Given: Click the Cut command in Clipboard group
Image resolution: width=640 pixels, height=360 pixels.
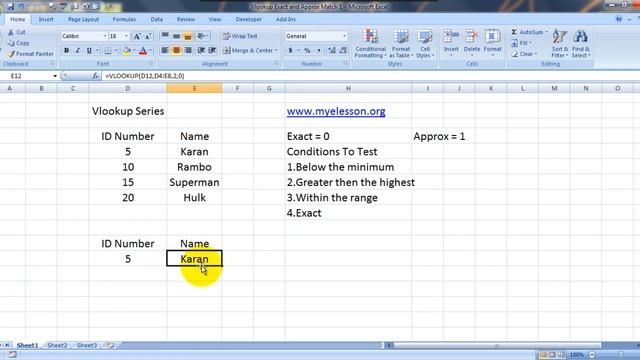Looking at the screenshot, I should coord(17,32).
